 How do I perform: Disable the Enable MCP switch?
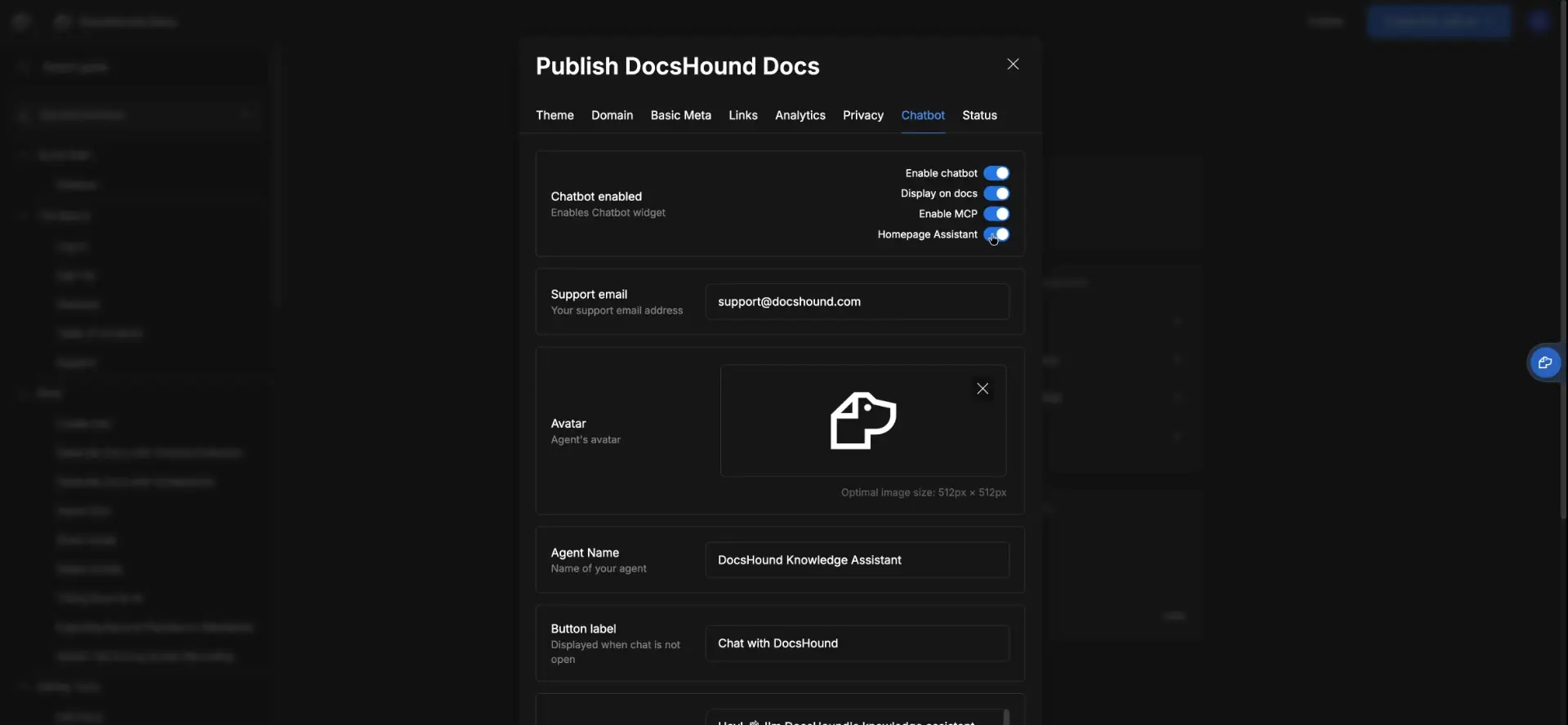tap(996, 214)
